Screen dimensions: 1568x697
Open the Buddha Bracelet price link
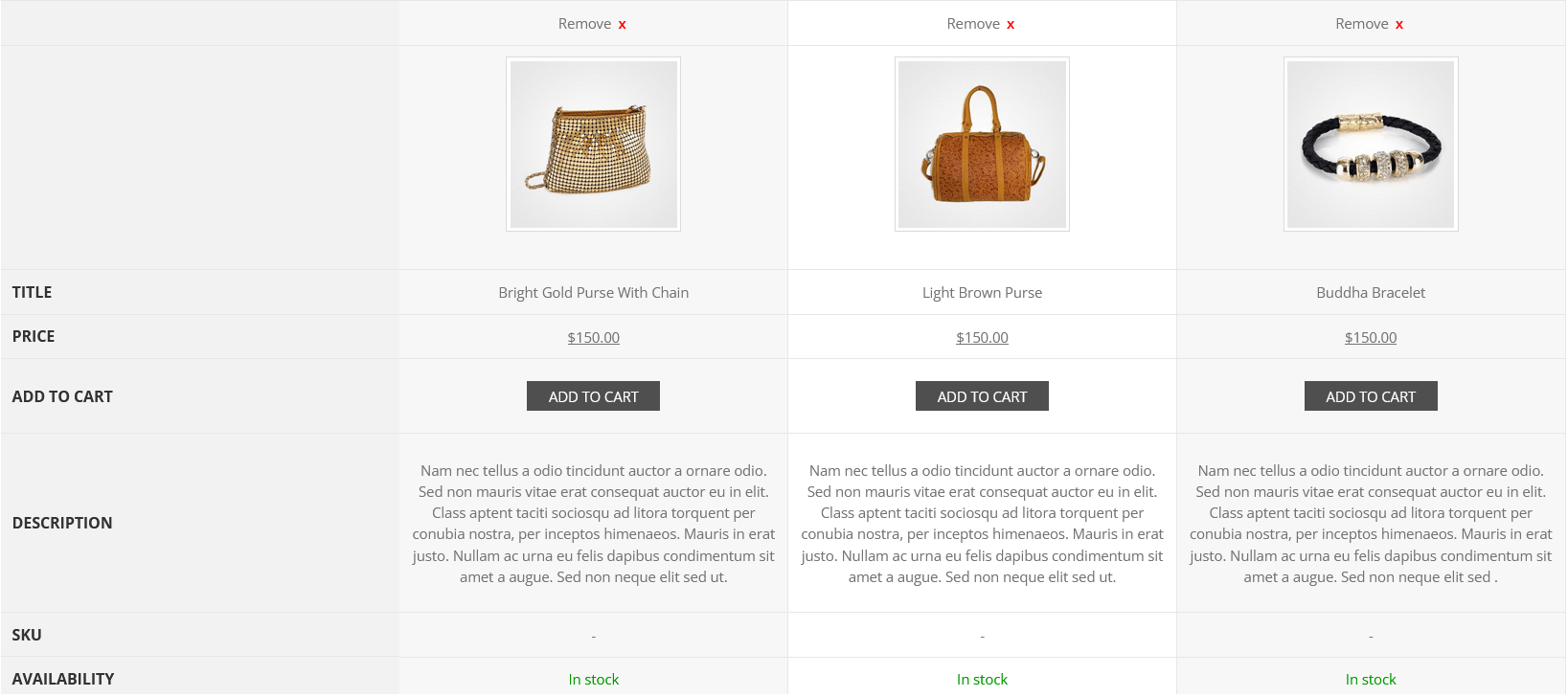(x=1370, y=337)
